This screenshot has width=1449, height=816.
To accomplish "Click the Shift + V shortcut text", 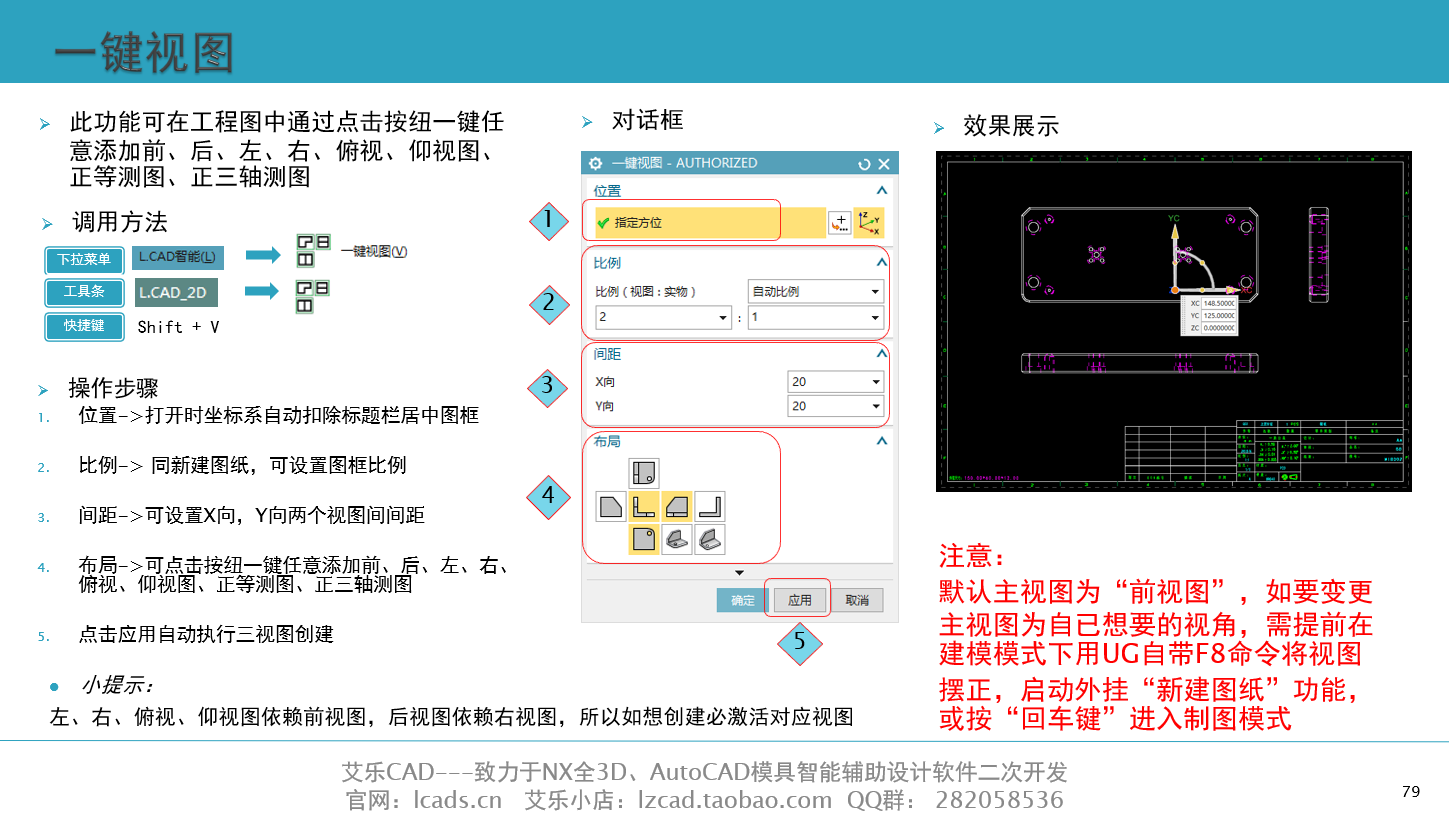I will [178, 327].
